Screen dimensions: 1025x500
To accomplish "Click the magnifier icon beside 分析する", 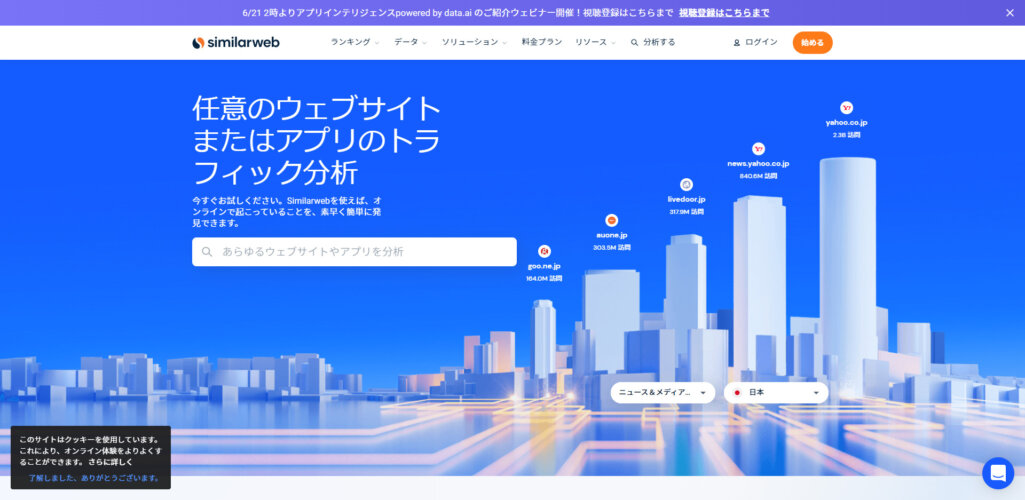I will [634, 42].
